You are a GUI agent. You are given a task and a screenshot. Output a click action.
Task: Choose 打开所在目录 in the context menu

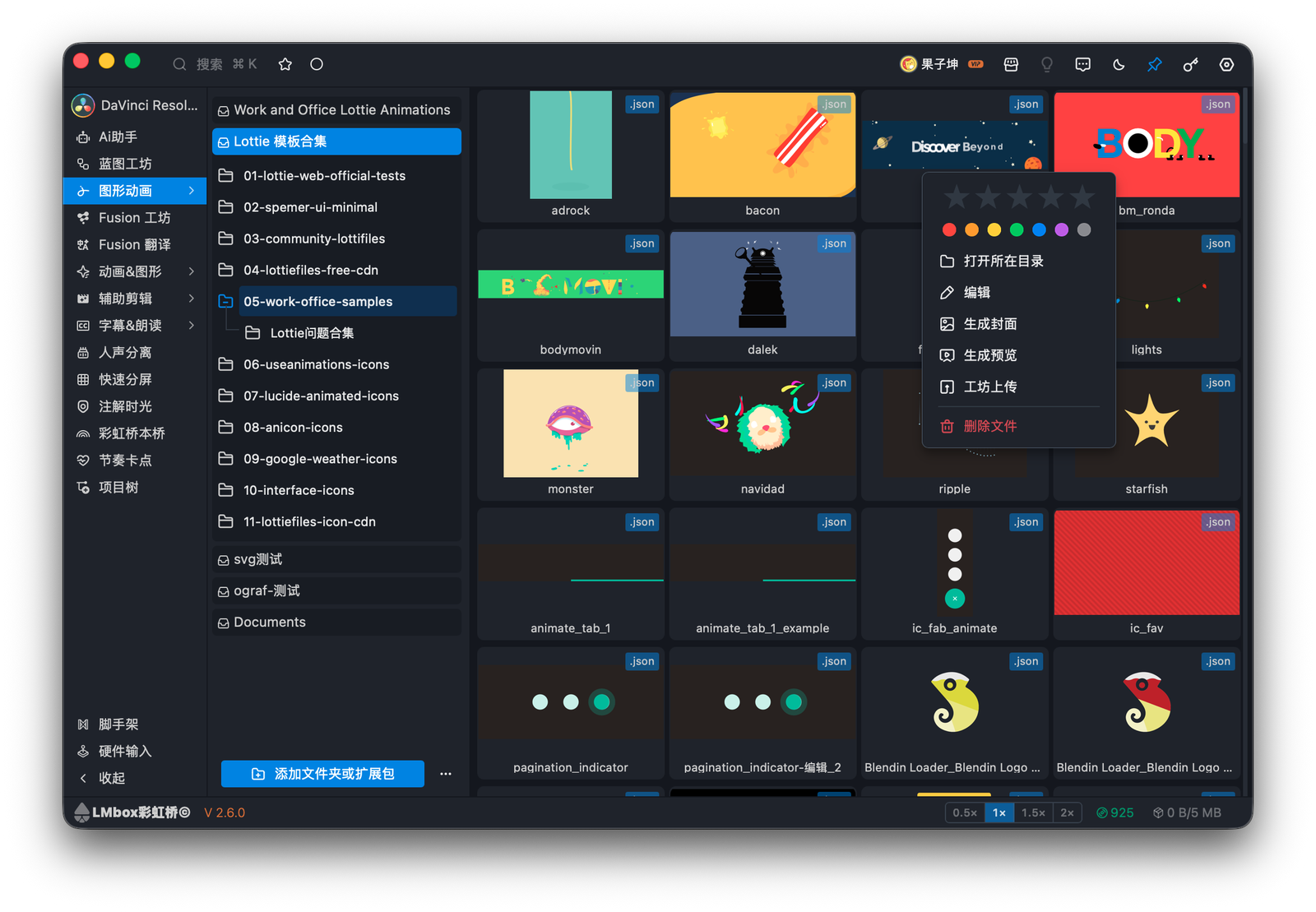[x=1018, y=261]
